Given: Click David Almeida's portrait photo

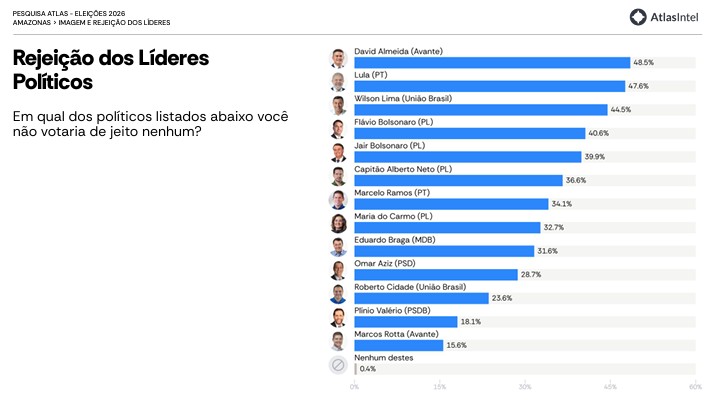Looking at the screenshot, I should click(x=338, y=59).
